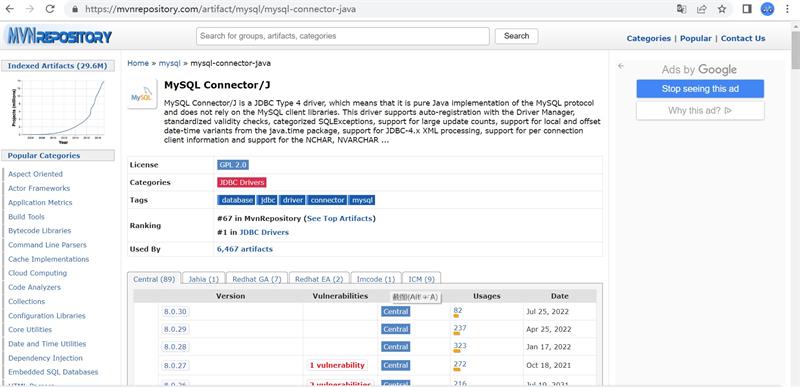Click the connector tag
Viewport: 800px width, 387px height.
[327, 200]
